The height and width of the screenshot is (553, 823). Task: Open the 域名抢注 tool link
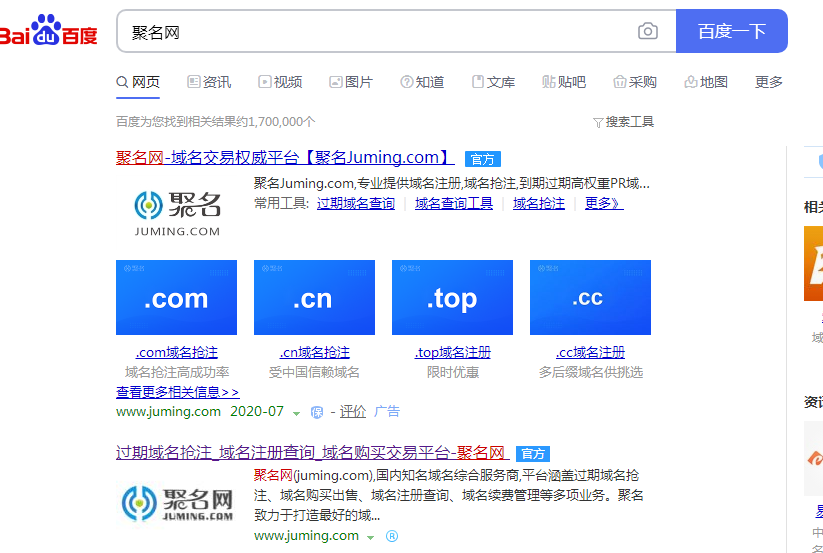(x=539, y=204)
